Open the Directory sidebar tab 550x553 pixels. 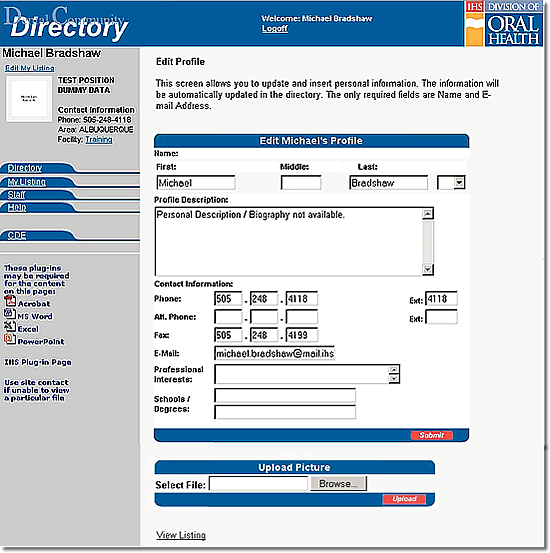pos(25,168)
